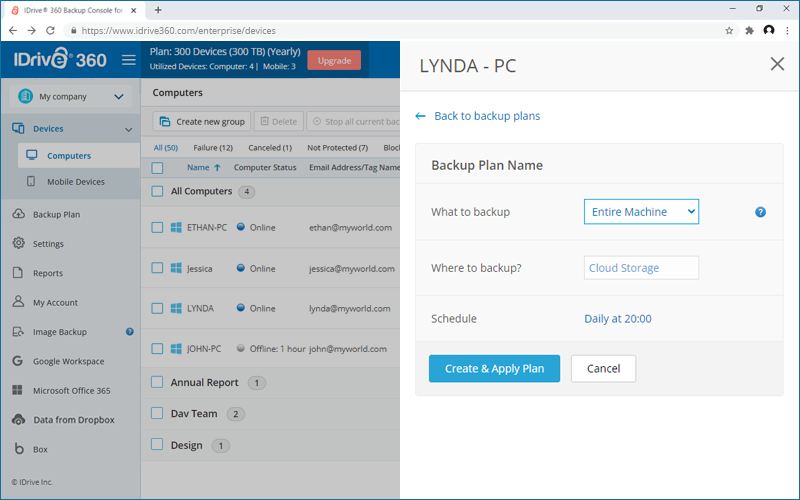Show the Failure (12) filter tab
Image resolution: width=800 pixels, height=500 pixels.
point(213,147)
